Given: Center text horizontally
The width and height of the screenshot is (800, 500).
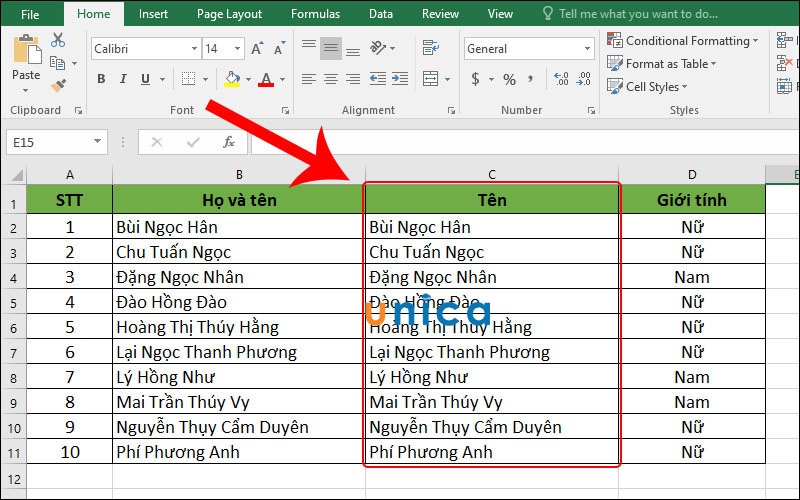Looking at the screenshot, I should [x=331, y=79].
